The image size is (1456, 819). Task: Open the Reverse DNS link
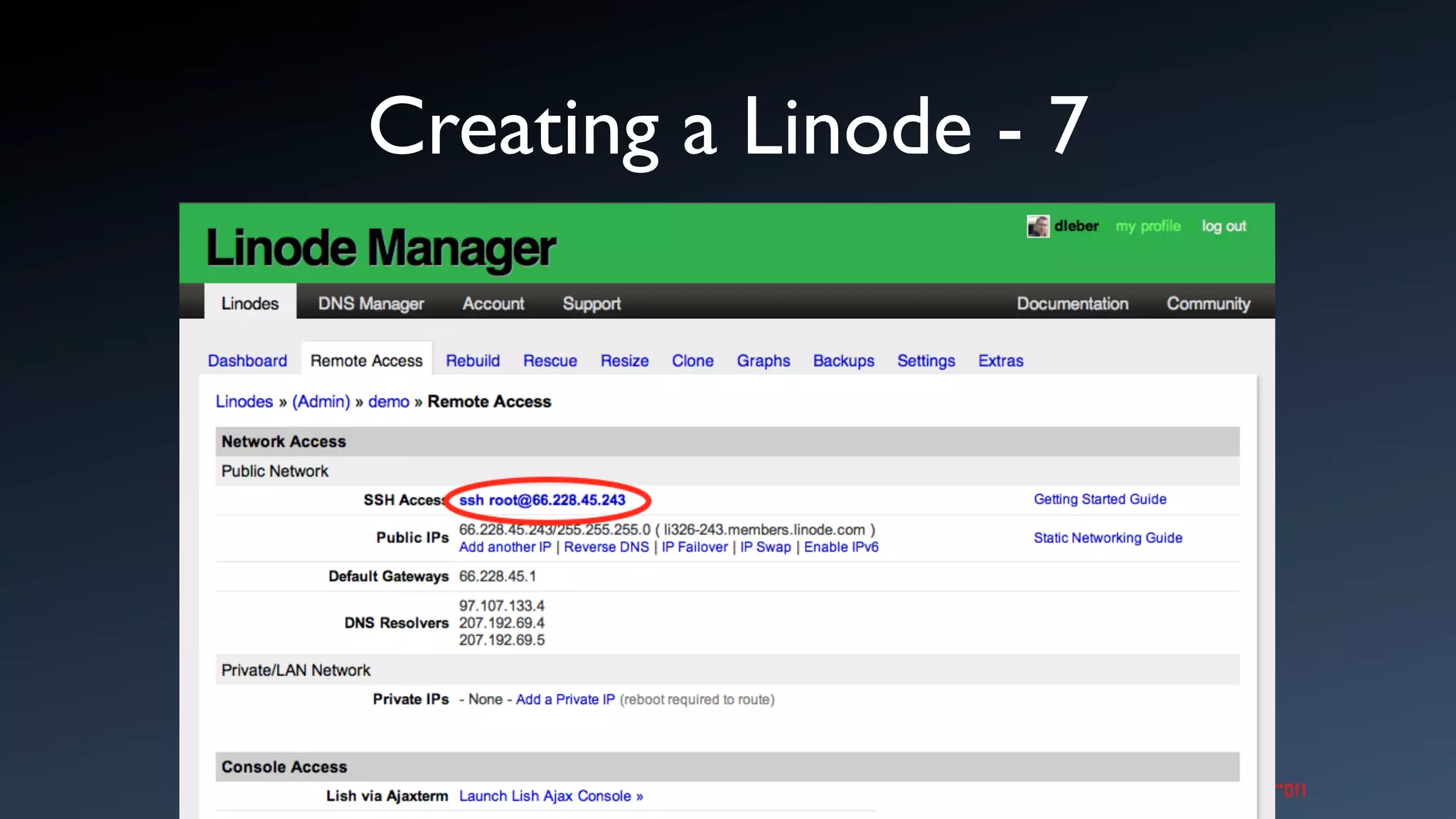pyautogui.click(x=606, y=547)
